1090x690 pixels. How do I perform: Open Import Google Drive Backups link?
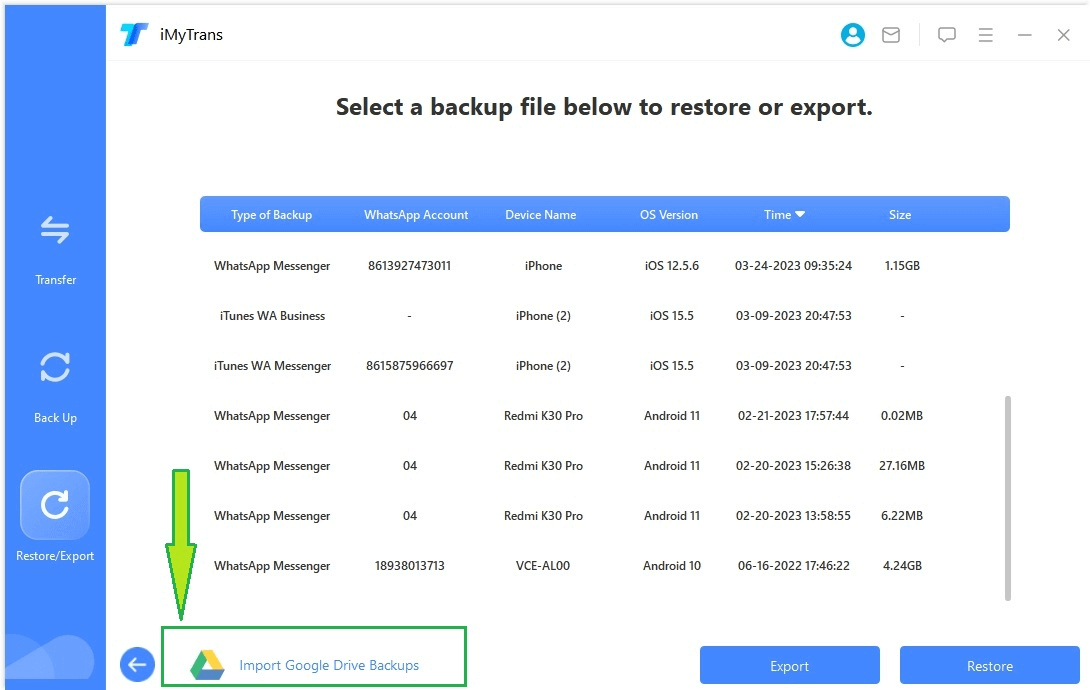[329, 665]
